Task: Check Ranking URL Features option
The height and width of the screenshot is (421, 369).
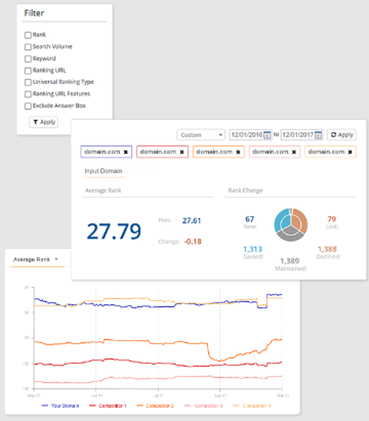Action: pos(28,94)
